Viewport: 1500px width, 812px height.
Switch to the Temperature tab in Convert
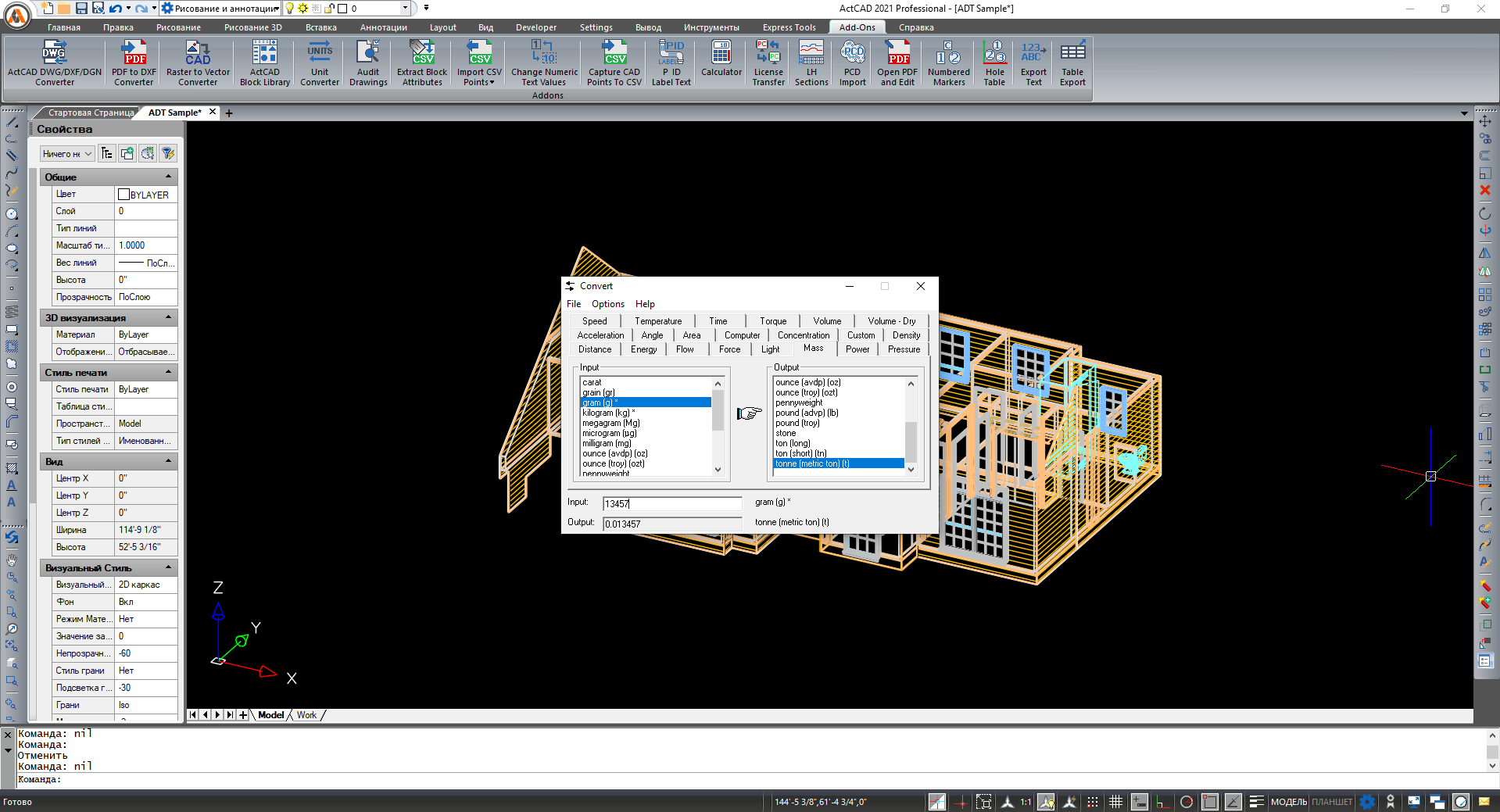[x=657, y=321]
